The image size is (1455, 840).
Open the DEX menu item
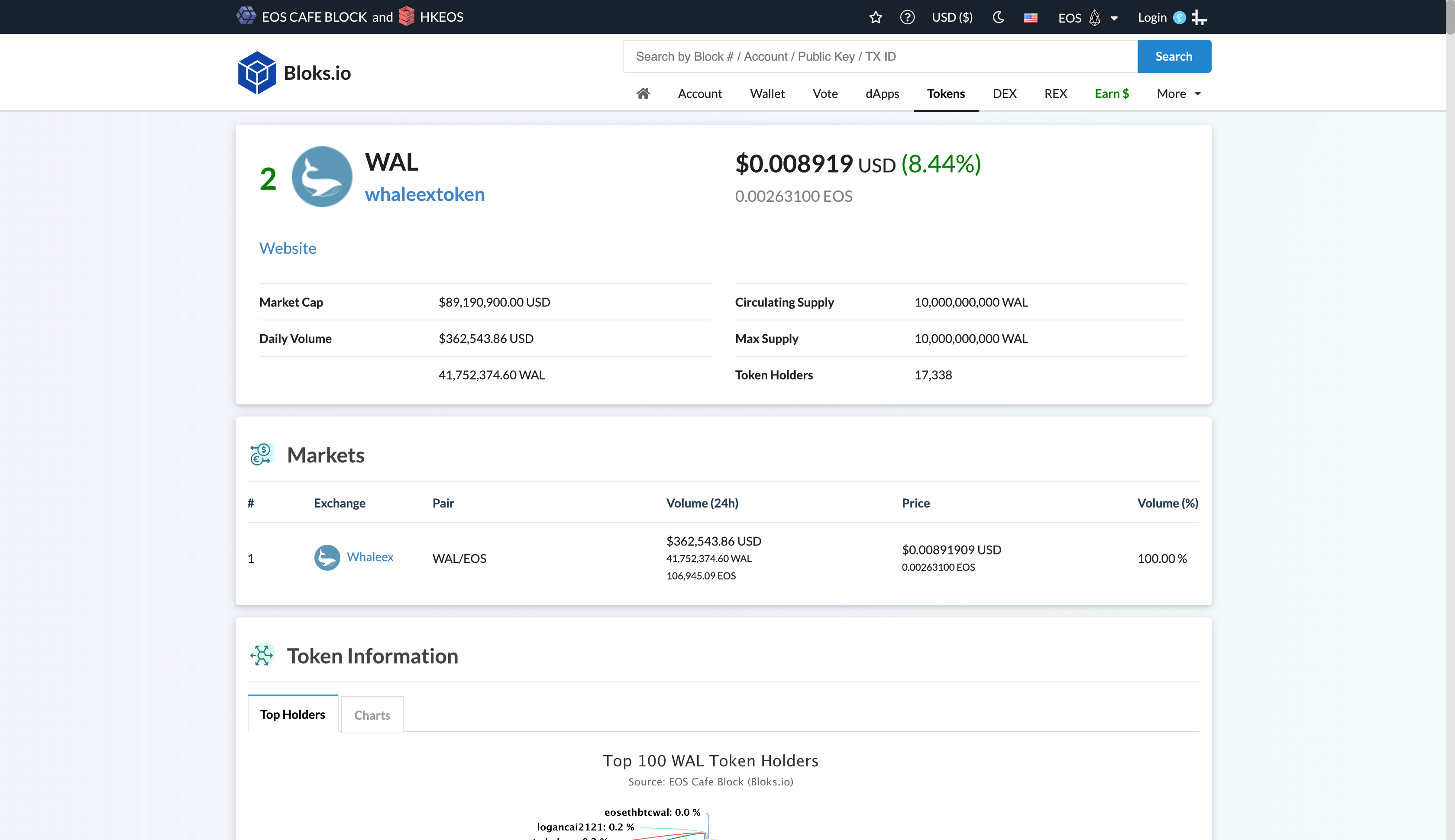click(1004, 94)
